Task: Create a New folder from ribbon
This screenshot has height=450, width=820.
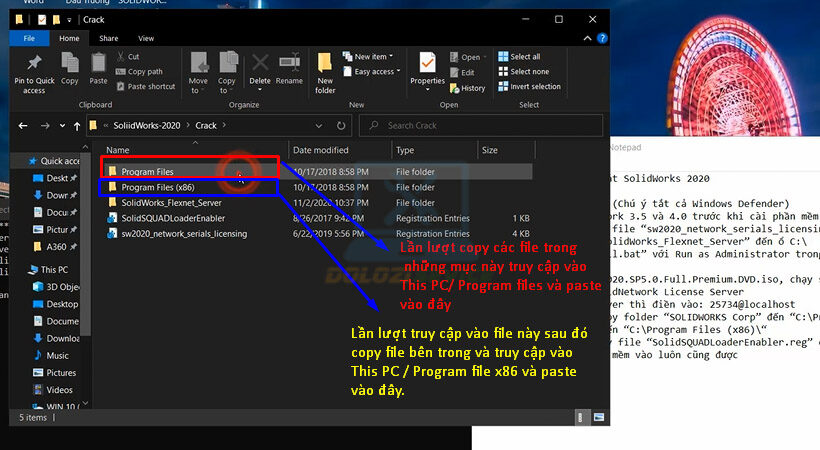Action: [325, 72]
